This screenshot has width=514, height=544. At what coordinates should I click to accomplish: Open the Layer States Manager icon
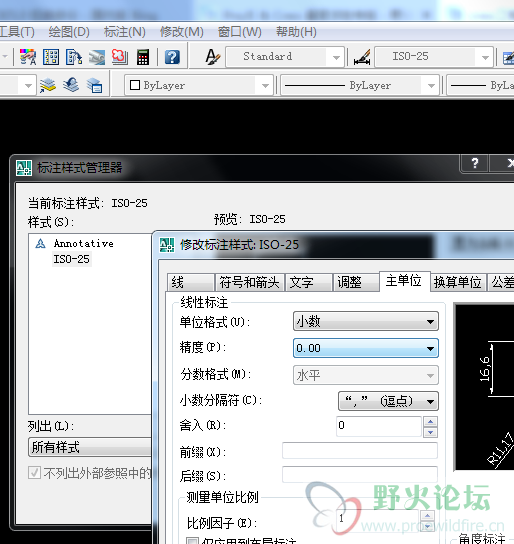tap(94, 85)
